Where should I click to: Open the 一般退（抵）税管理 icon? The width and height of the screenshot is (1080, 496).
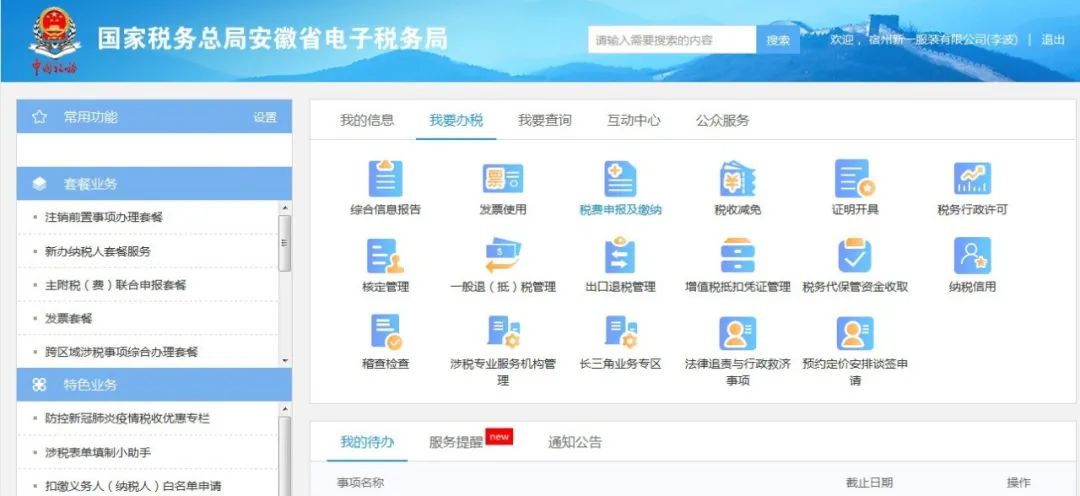502,256
